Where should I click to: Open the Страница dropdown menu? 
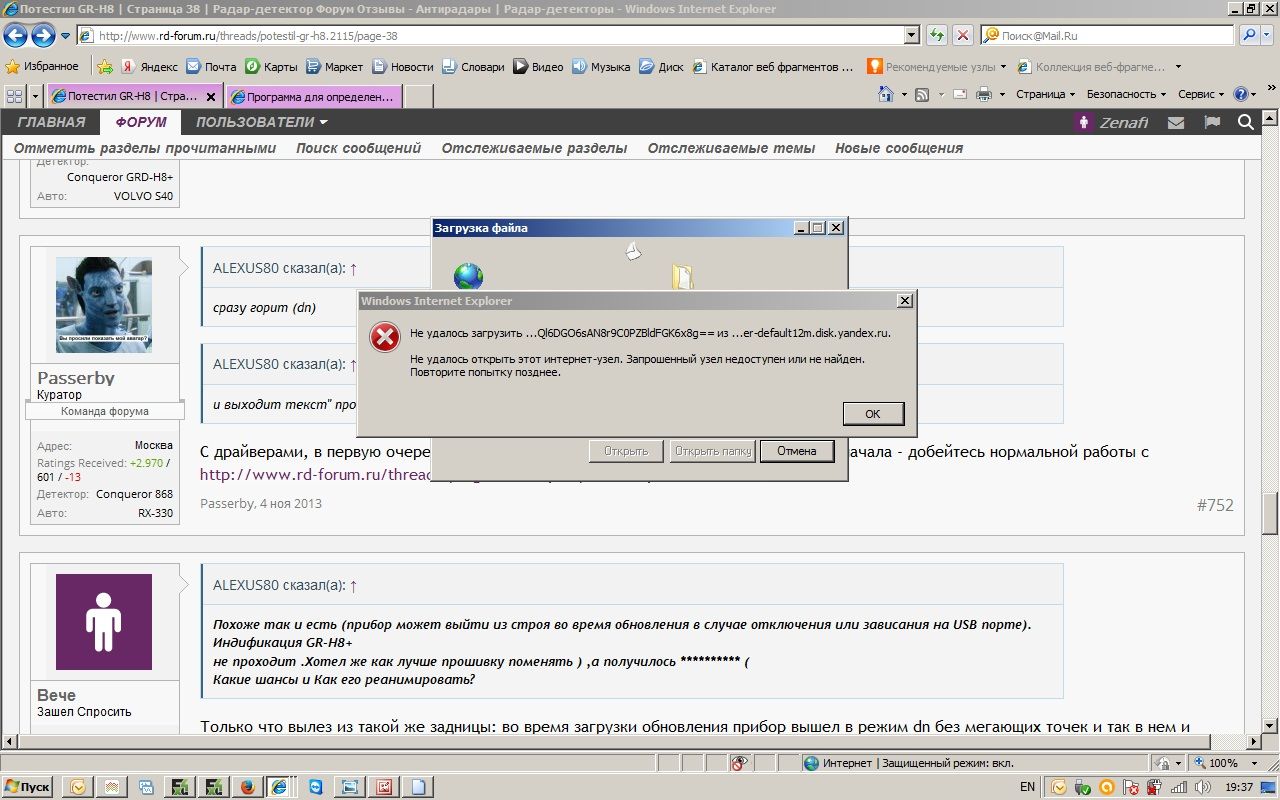pos(1045,94)
